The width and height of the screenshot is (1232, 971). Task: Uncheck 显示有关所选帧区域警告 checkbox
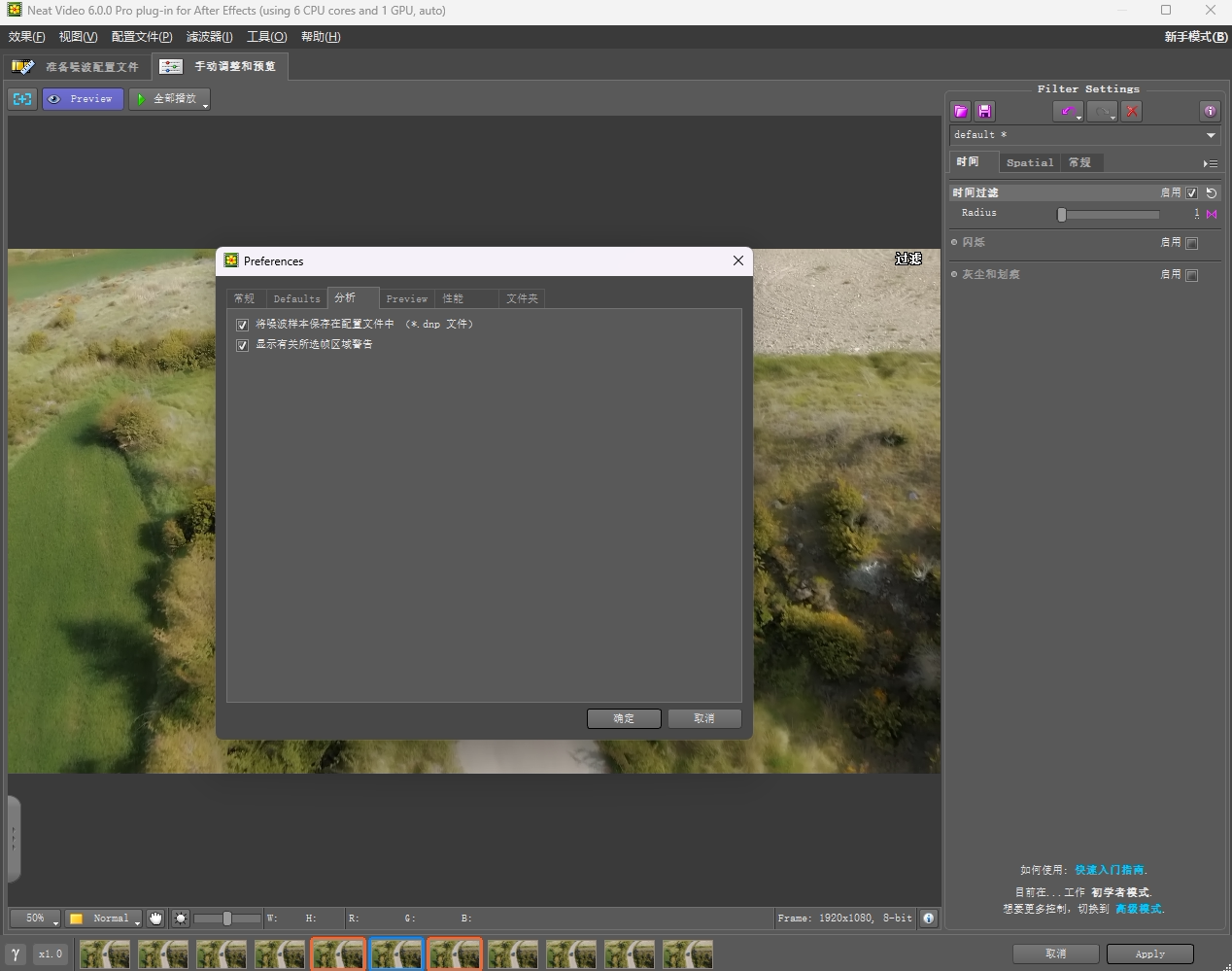pos(242,345)
